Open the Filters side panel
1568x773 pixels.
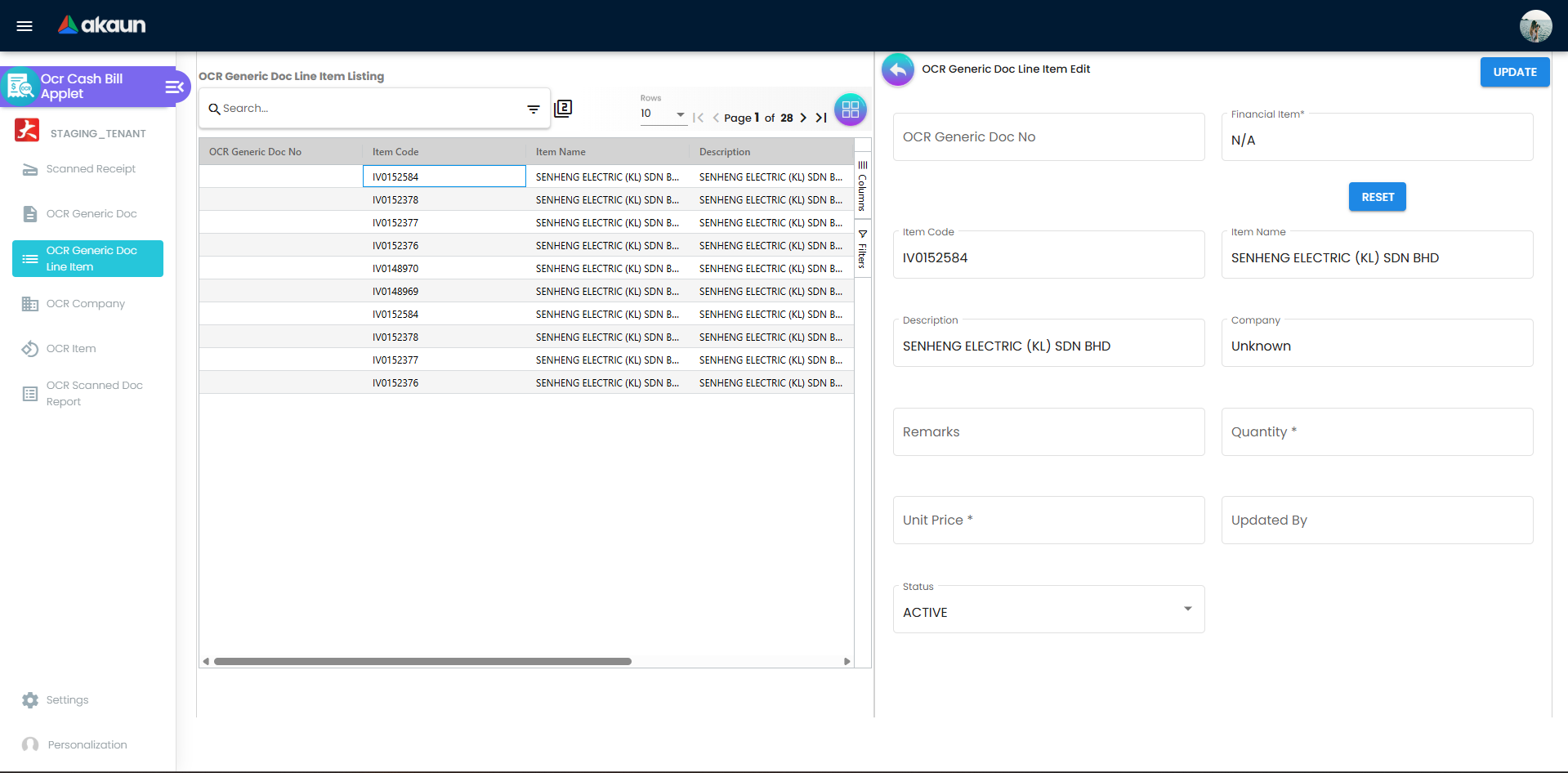(863, 249)
